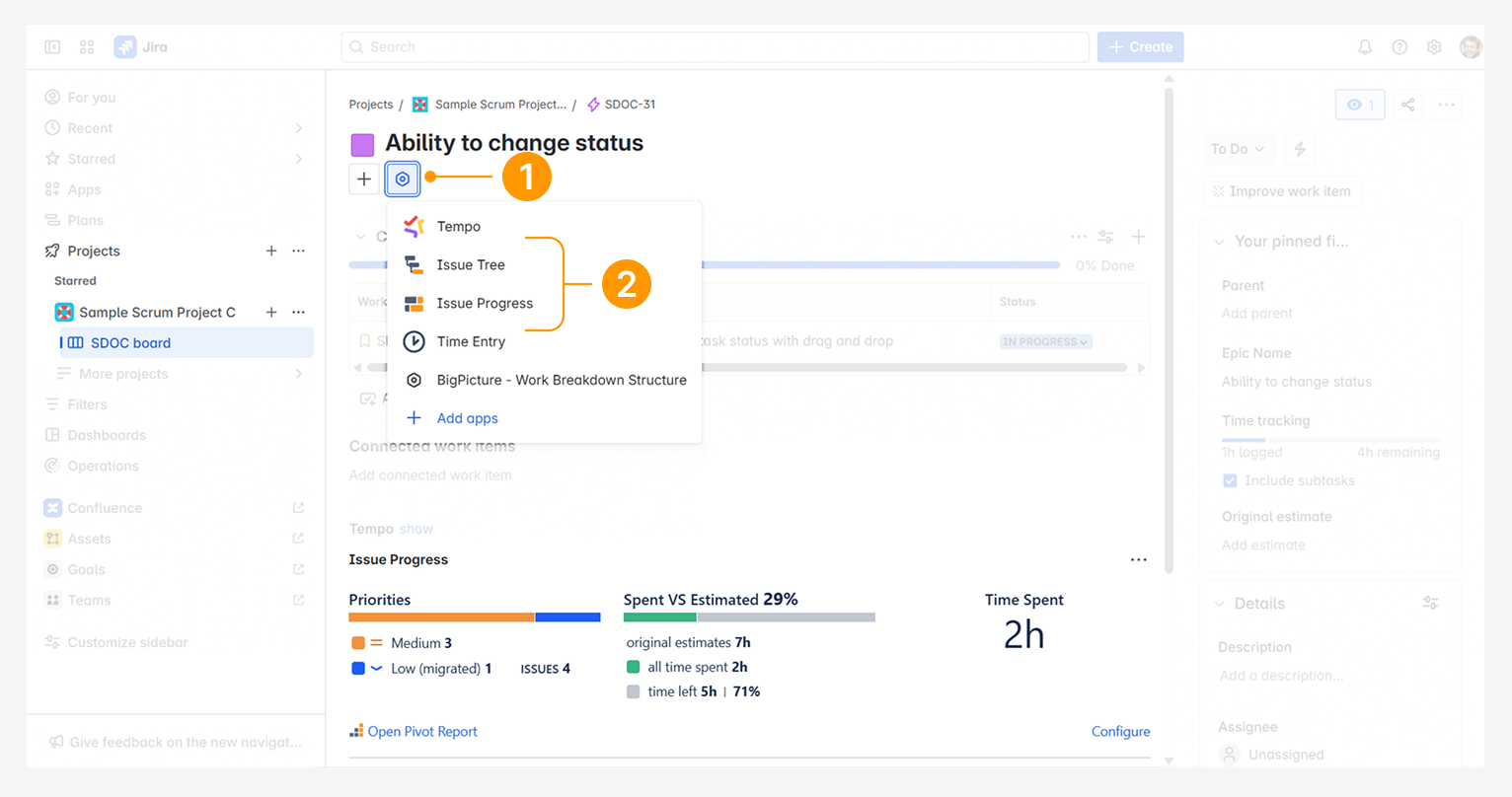Open the user profile avatar
The height and width of the screenshot is (797, 1512).
pyautogui.click(x=1471, y=47)
